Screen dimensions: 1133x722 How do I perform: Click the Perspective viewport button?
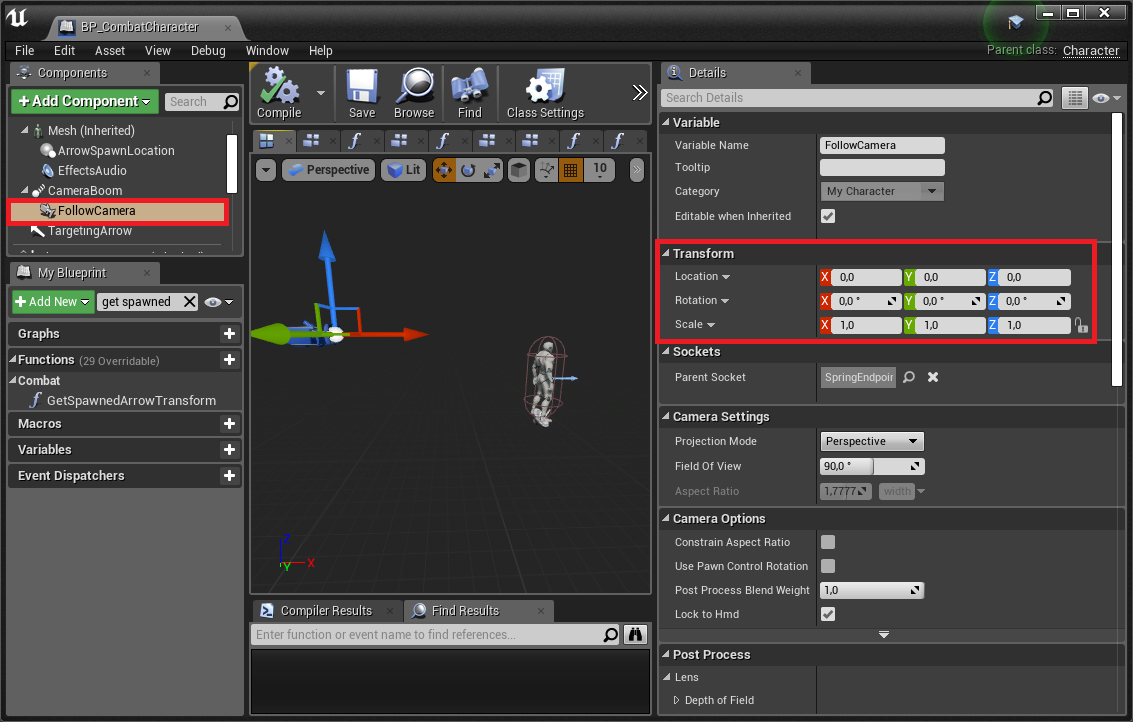(x=328, y=170)
